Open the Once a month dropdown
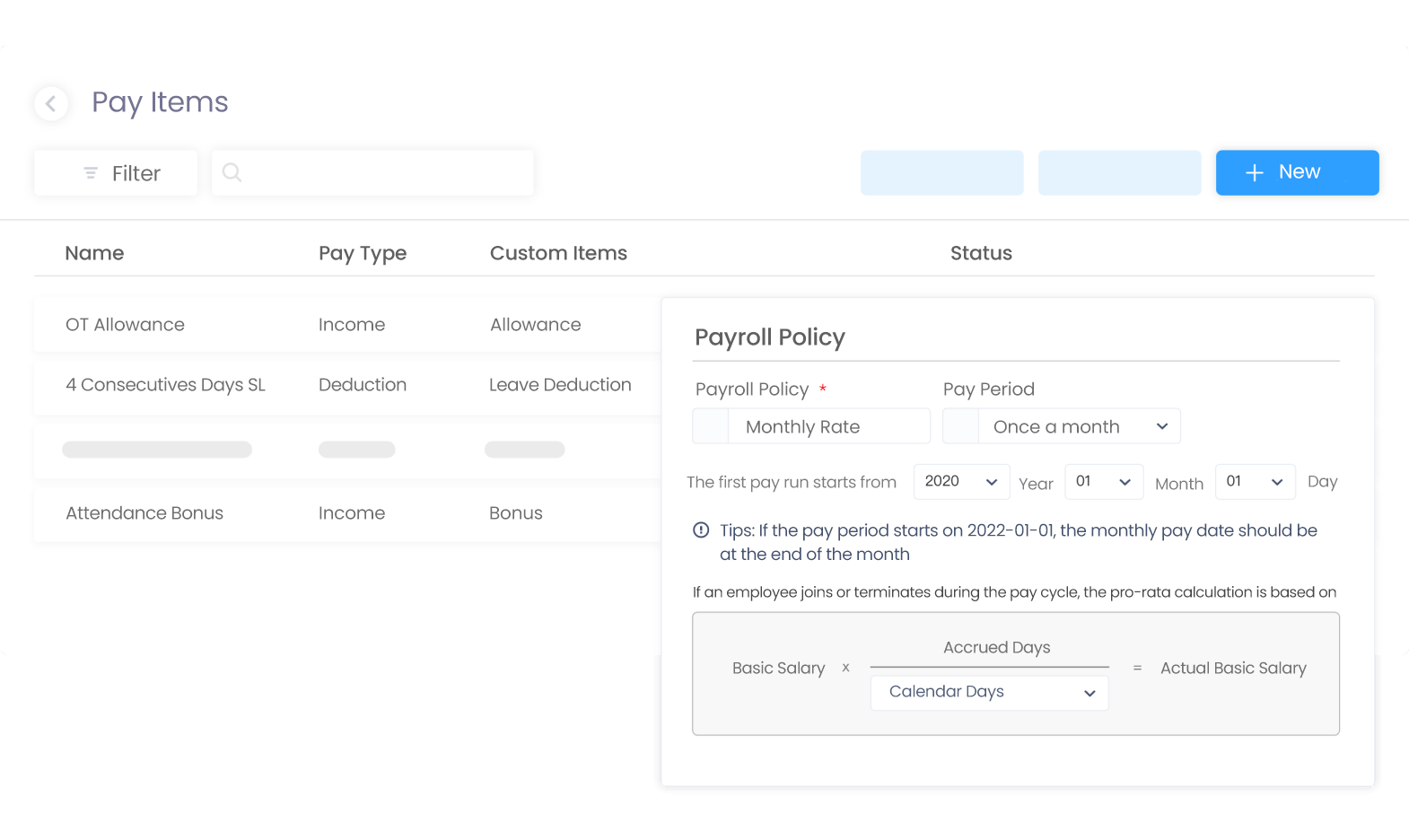Viewport: 1409px width, 840px height. (1080, 426)
